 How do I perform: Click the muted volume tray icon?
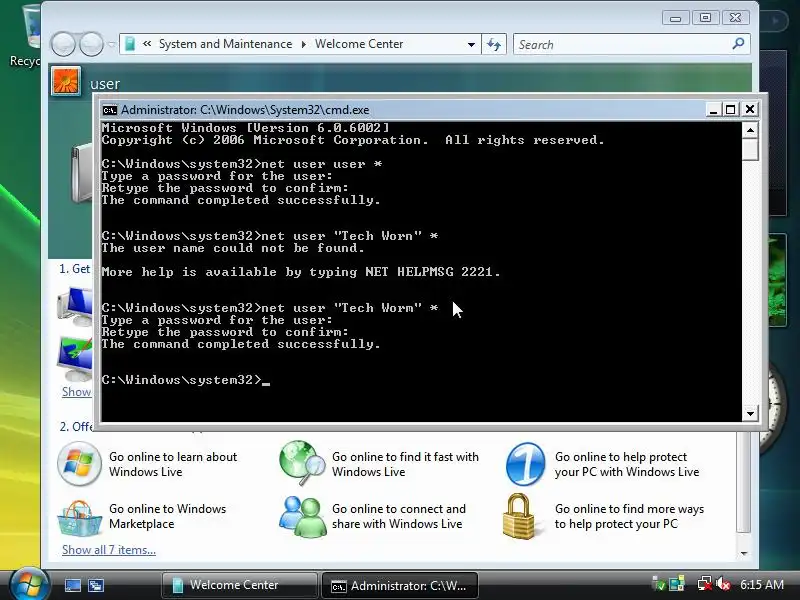coord(723,584)
